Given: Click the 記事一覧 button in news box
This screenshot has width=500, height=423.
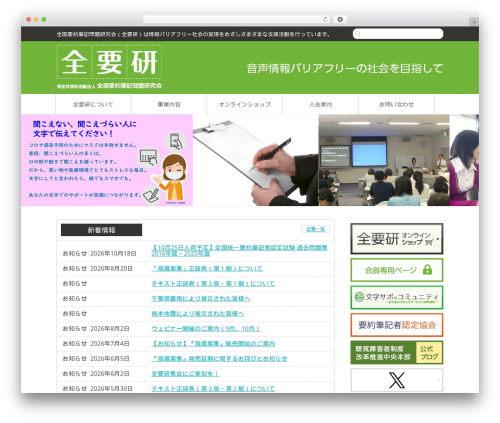Looking at the screenshot, I should pos(315,229).
